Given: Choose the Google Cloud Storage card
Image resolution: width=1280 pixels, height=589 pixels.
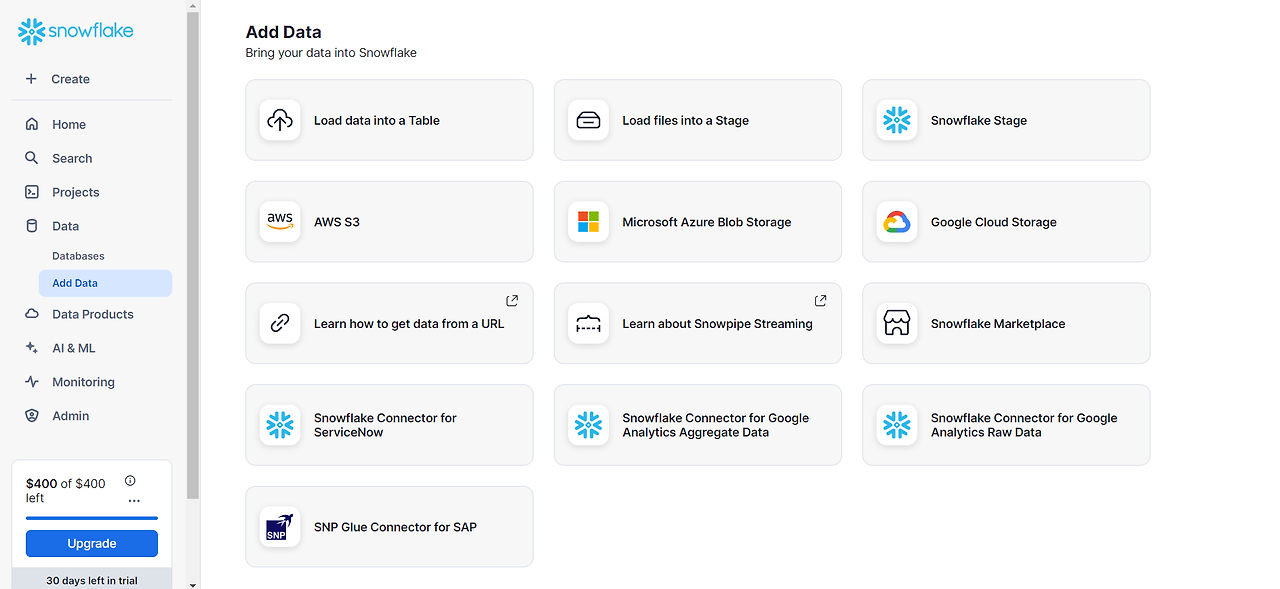Looking at the screenshot, I should tap(1006, 222).
